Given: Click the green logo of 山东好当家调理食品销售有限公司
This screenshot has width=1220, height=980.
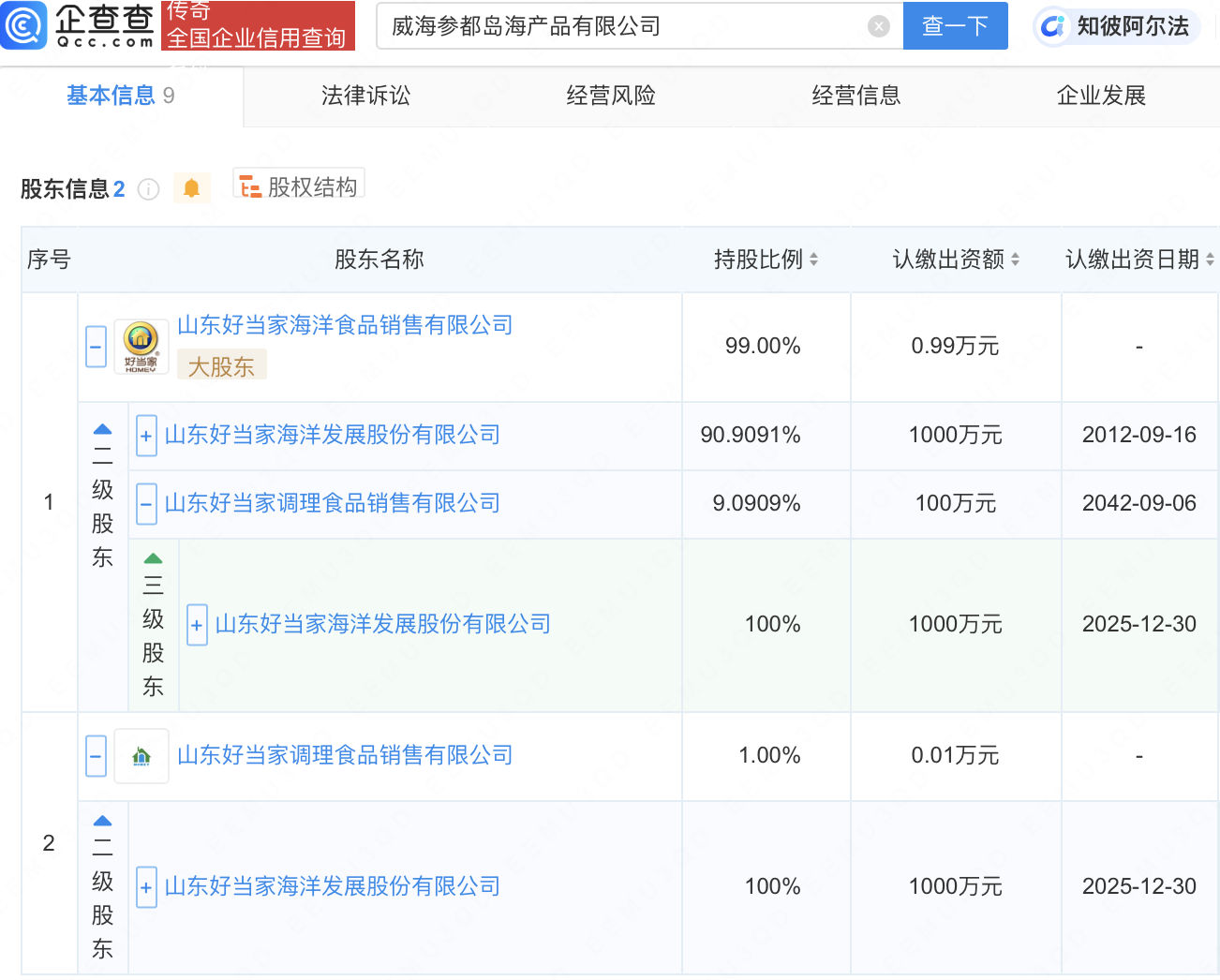Looking at the screenshot, I should click(x=141, y=756).
